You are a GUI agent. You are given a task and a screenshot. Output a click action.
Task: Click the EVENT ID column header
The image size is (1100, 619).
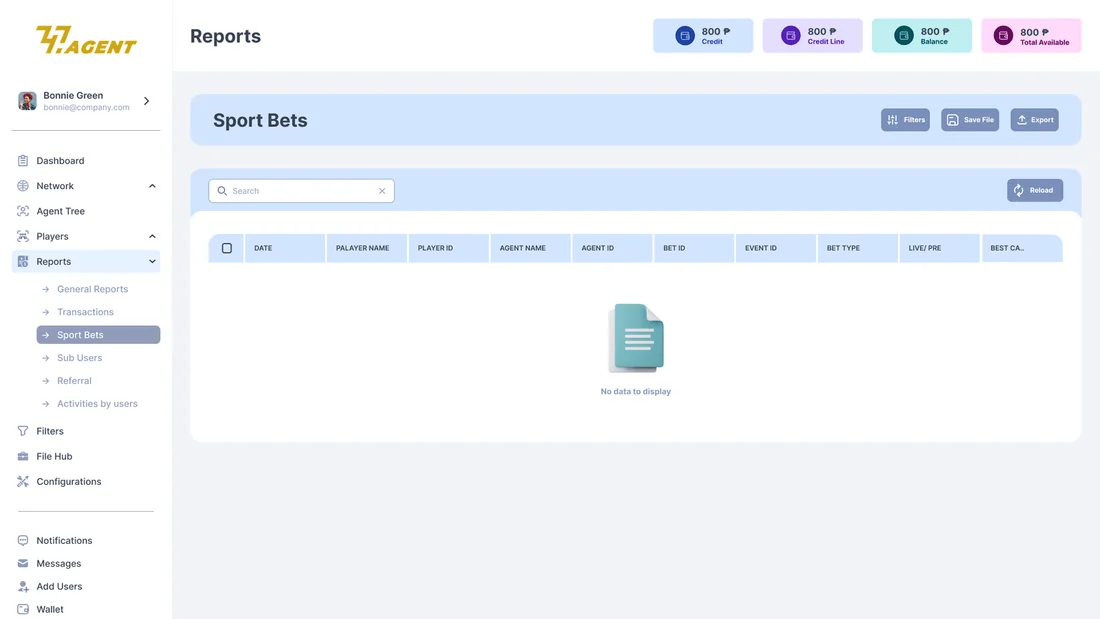pos(776,248)
